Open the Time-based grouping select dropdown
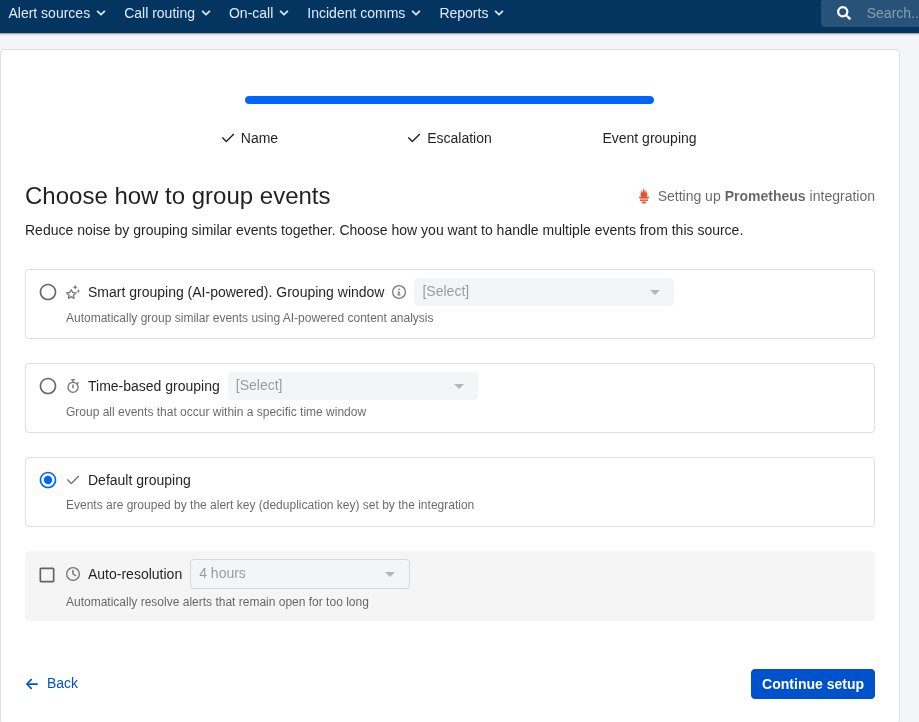Image resolution: width=919 pixels, height=722 pixels. (352, 386)
